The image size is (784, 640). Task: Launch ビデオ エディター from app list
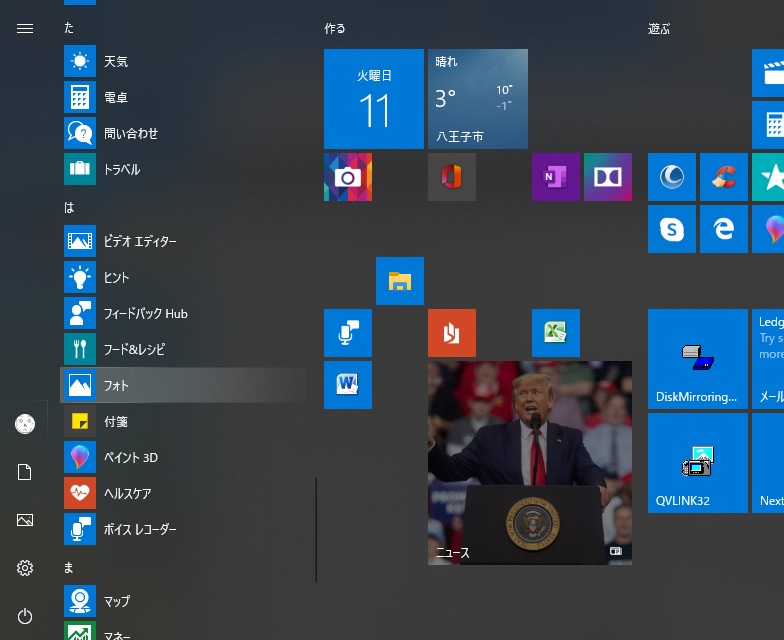(185, 241)
